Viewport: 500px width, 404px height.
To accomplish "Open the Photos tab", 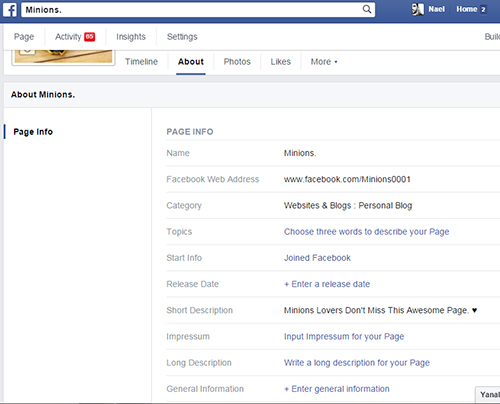I will coord(237,62).
